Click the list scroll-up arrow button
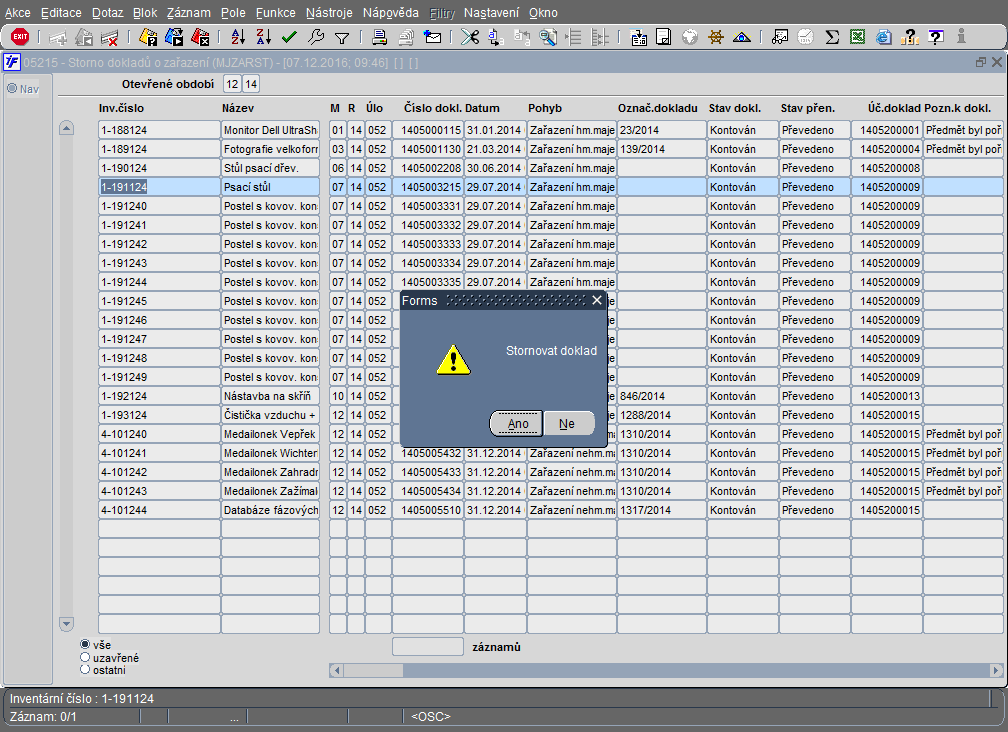 (x=66, y=128)
